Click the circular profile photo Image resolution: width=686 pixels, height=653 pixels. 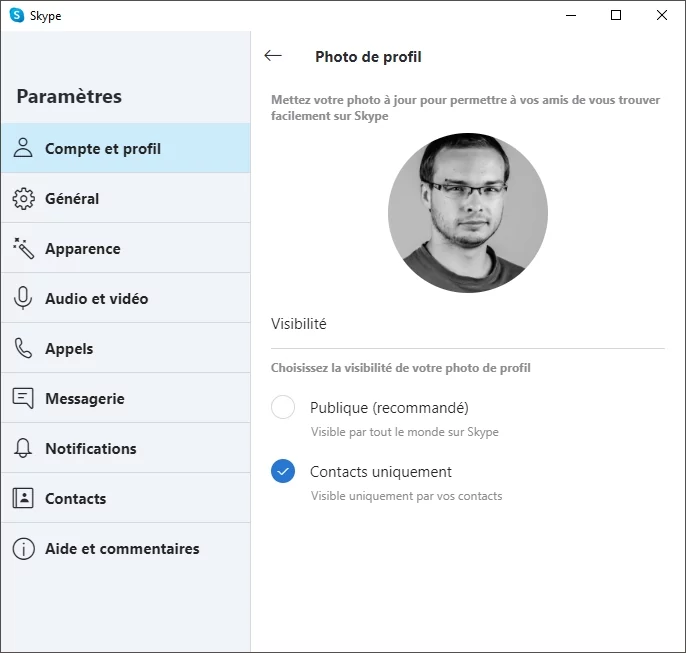468,213
